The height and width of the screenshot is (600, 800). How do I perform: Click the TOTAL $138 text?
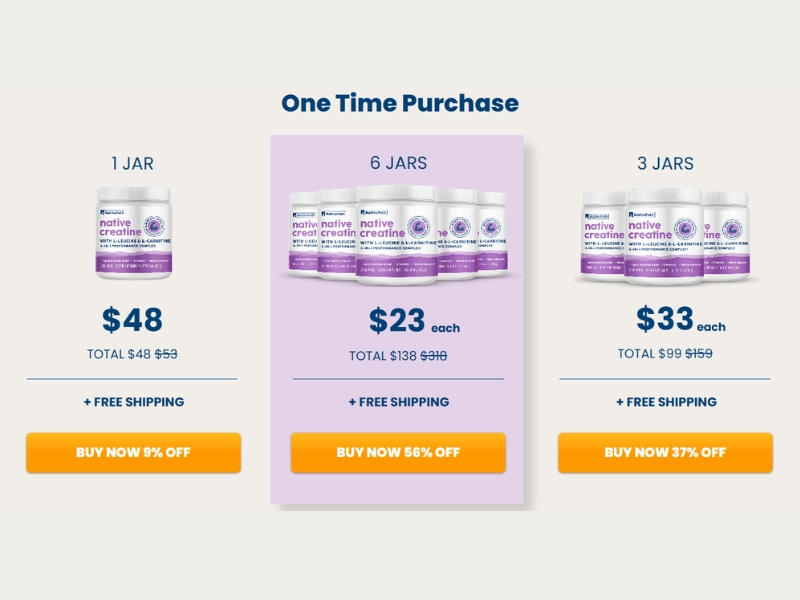point(382,356)
